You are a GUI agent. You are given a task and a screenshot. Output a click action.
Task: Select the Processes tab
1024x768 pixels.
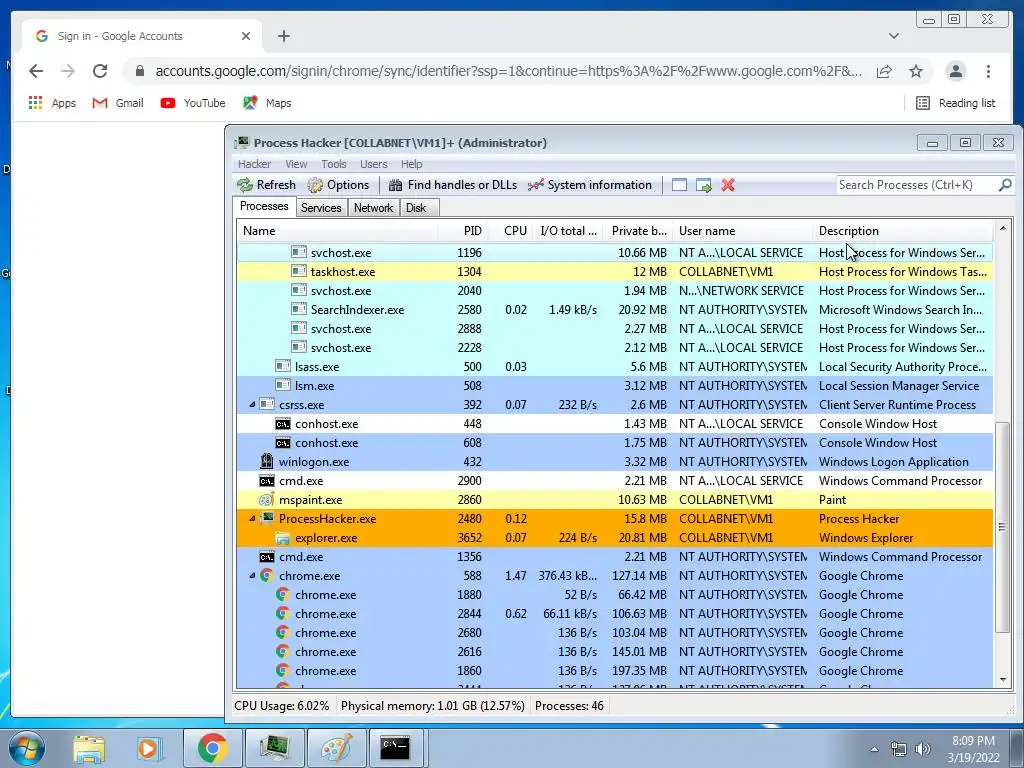click(264, 206)
